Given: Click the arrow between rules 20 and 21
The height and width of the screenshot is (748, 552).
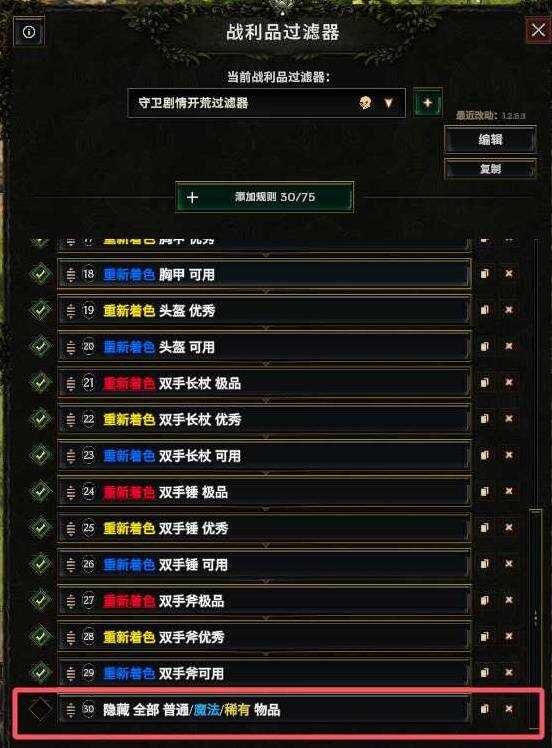Looking at the screenshot, I should coord(266,364).
